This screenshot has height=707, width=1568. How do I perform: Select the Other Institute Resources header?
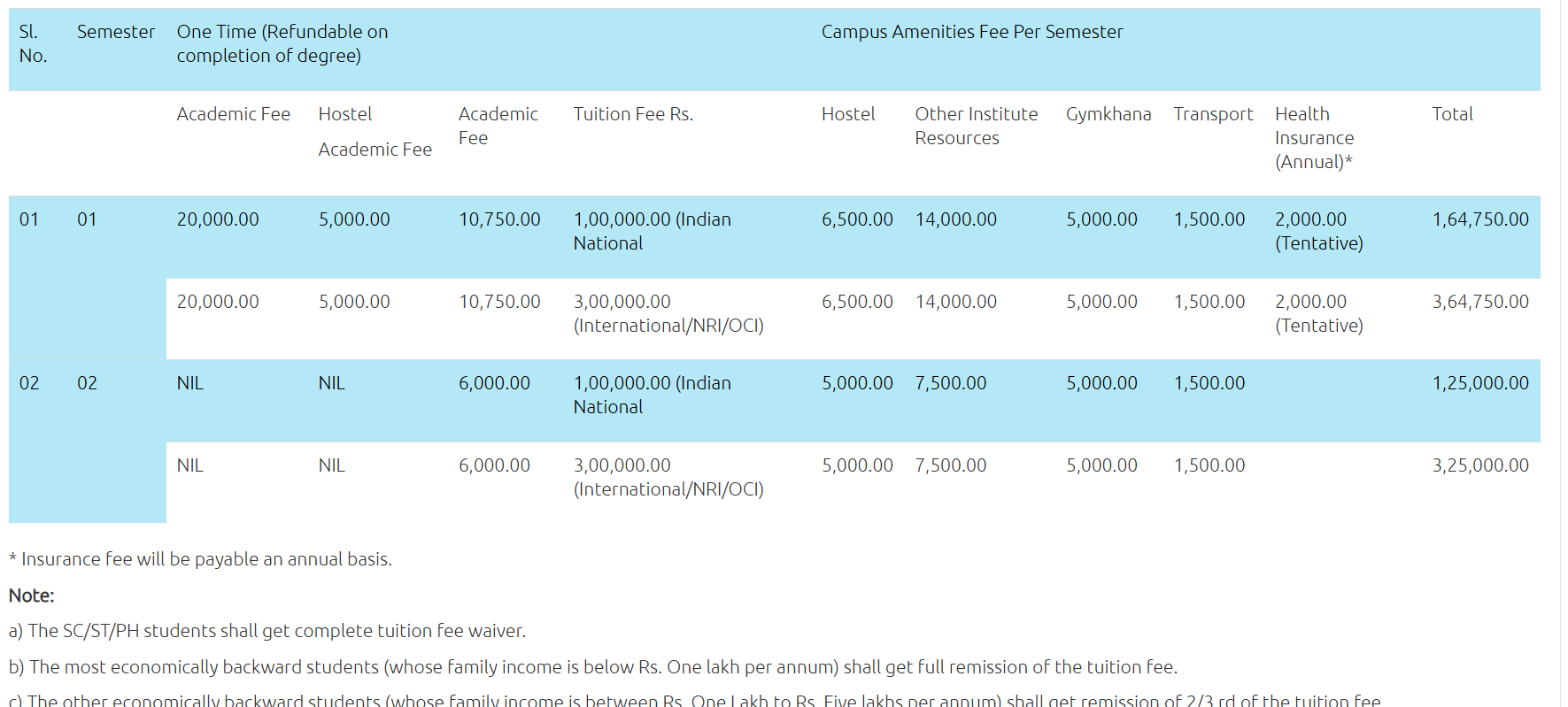pyautogui.click(x=976, y=126)
